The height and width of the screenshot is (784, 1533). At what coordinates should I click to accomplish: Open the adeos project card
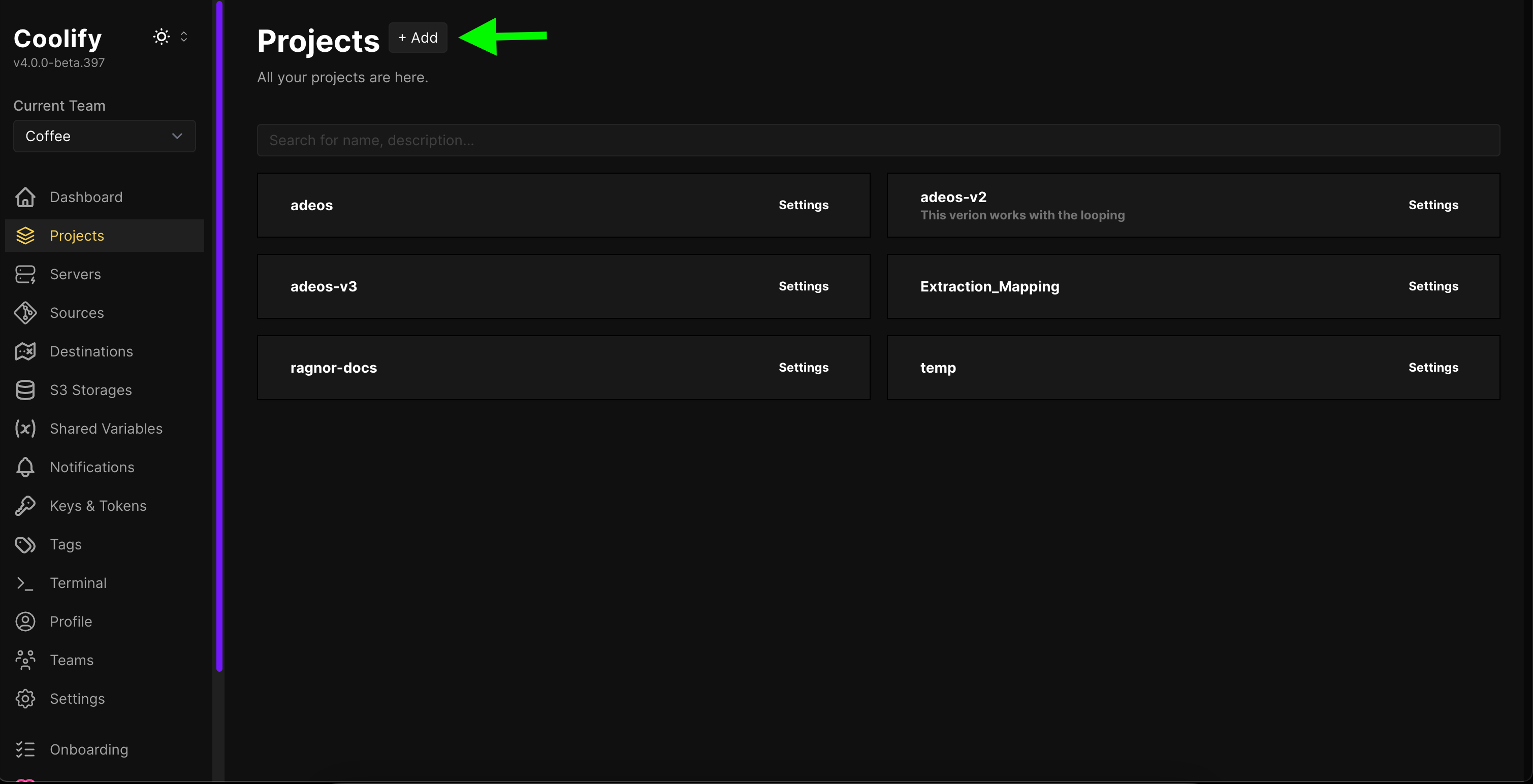563,205
